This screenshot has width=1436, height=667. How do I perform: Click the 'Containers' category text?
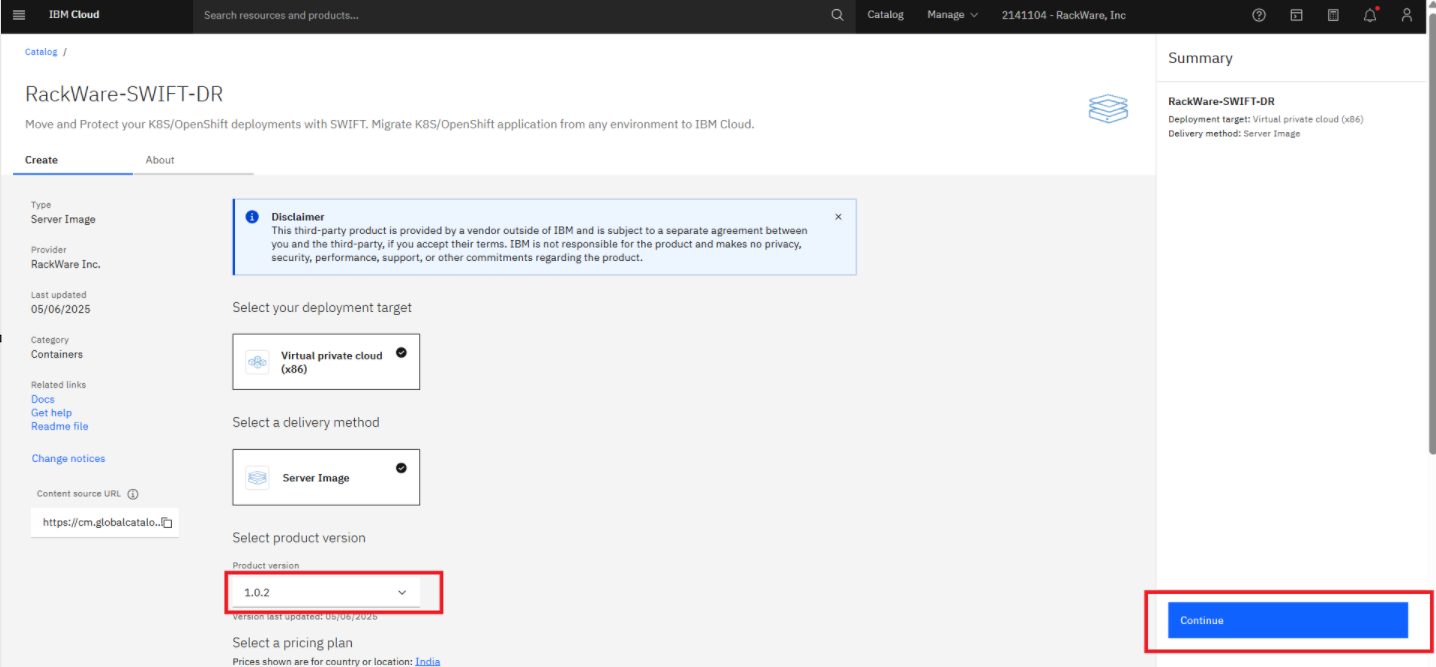(x=57, y=354)
